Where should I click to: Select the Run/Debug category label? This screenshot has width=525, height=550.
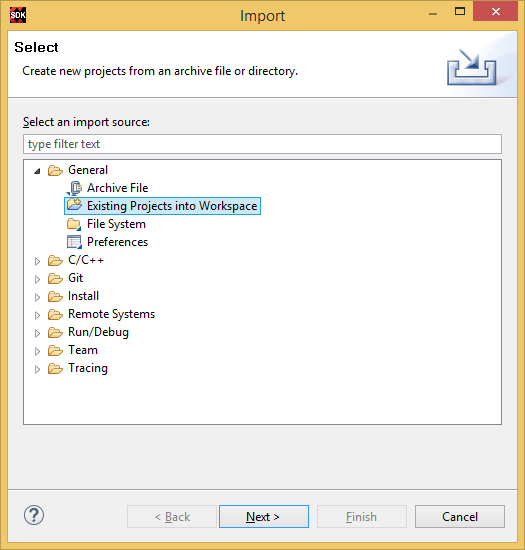point(98,332)
